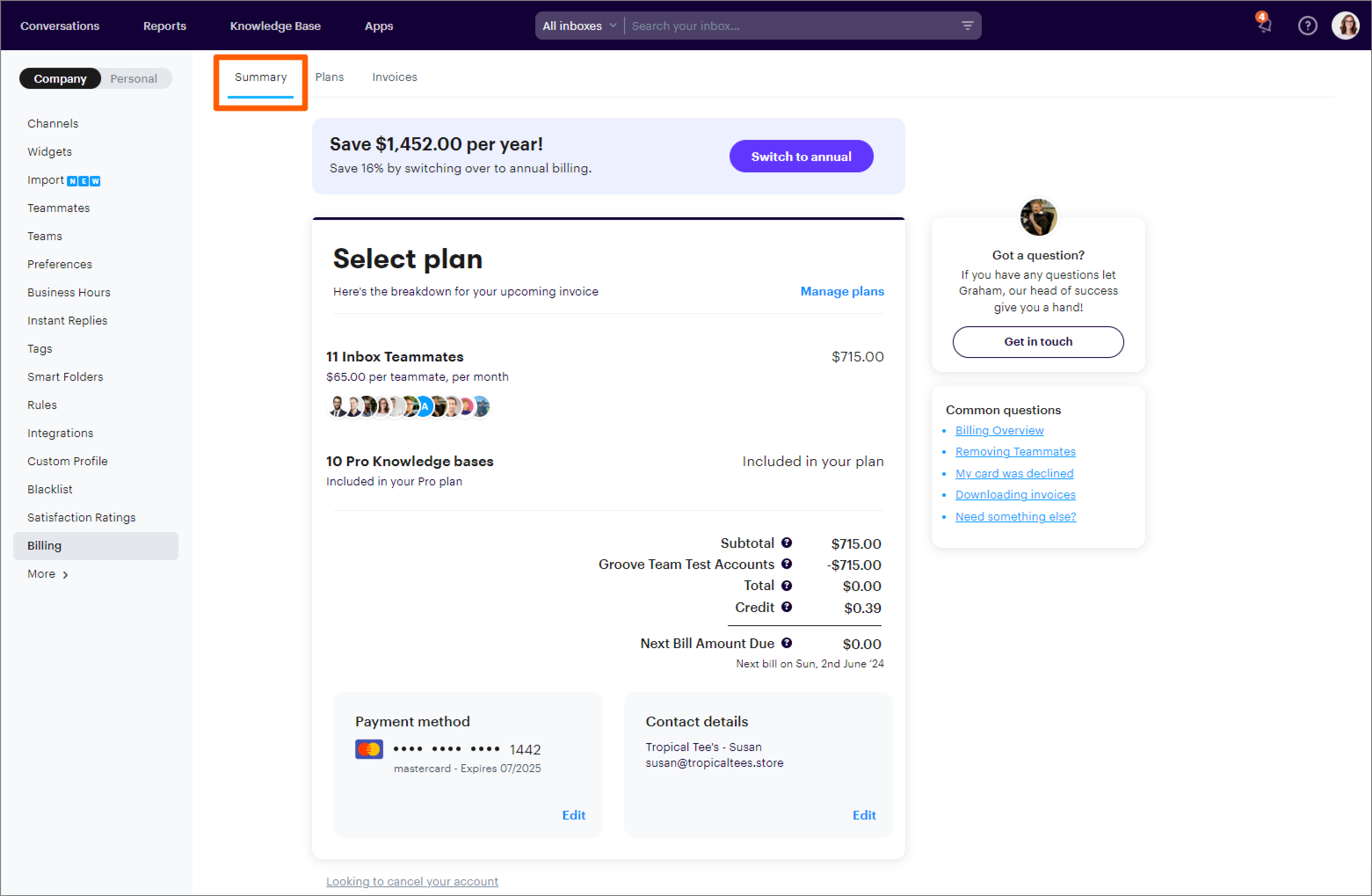Click the Next bill on Sun, 2nd June '24 text
1372x896 pixels.
tap(810, 664)
